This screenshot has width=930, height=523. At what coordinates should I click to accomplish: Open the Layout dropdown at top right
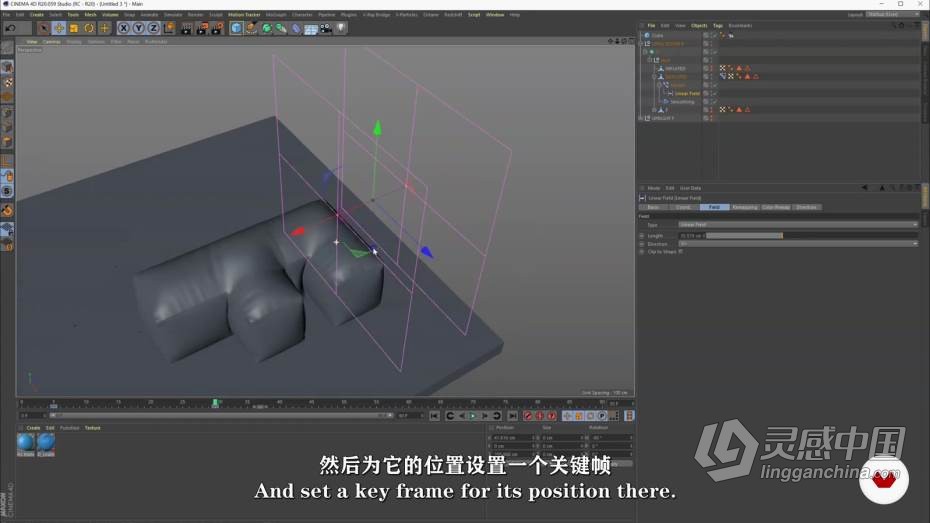click(892, 14)
